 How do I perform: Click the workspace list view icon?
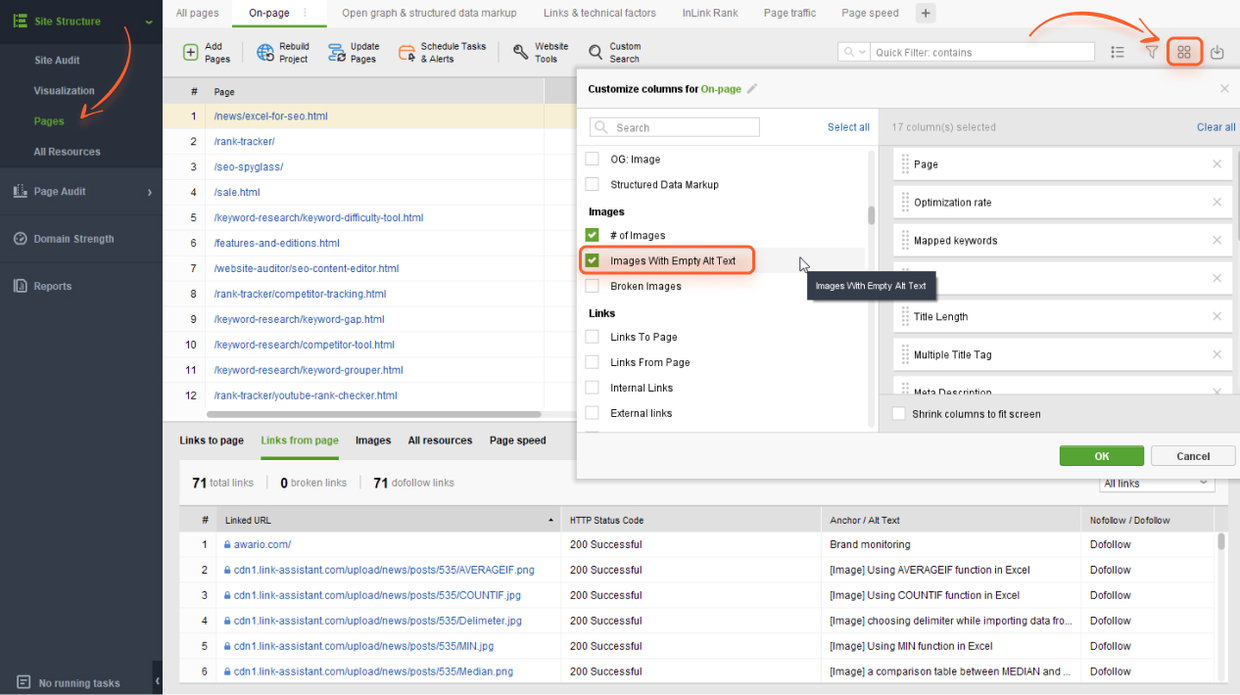click(x=1117, y=51)
